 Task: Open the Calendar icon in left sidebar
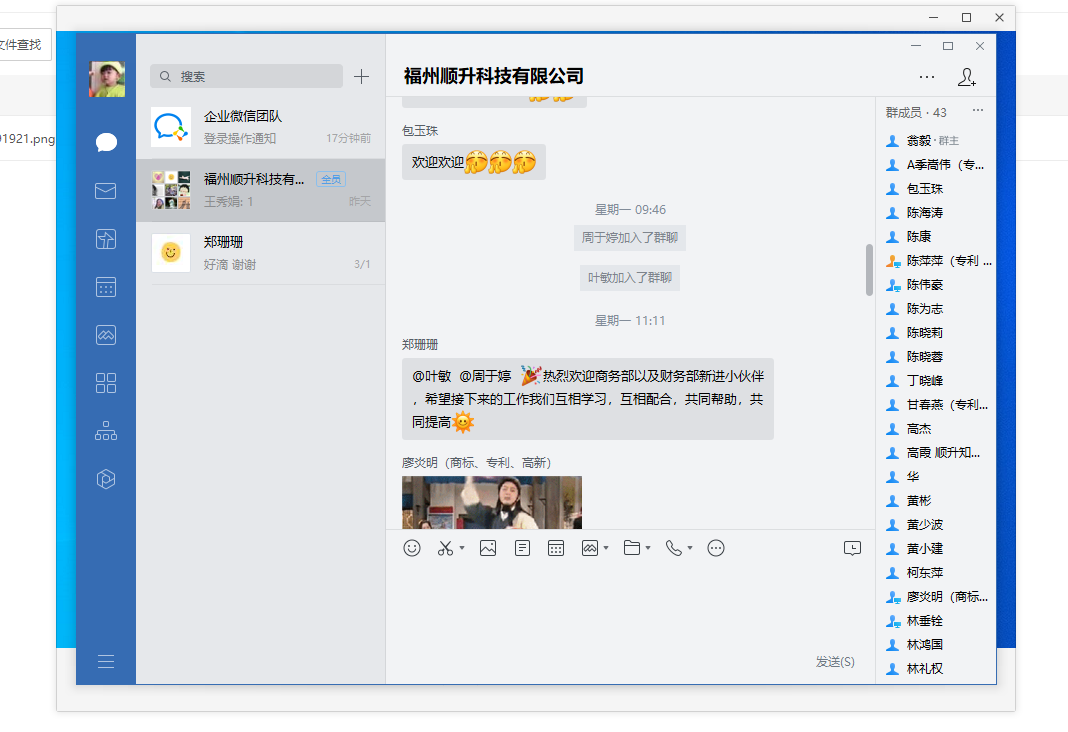point(106,287)
